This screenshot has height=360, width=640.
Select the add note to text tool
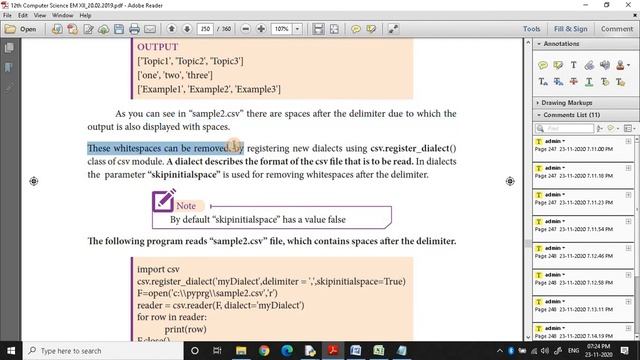(x=605, y=82)
